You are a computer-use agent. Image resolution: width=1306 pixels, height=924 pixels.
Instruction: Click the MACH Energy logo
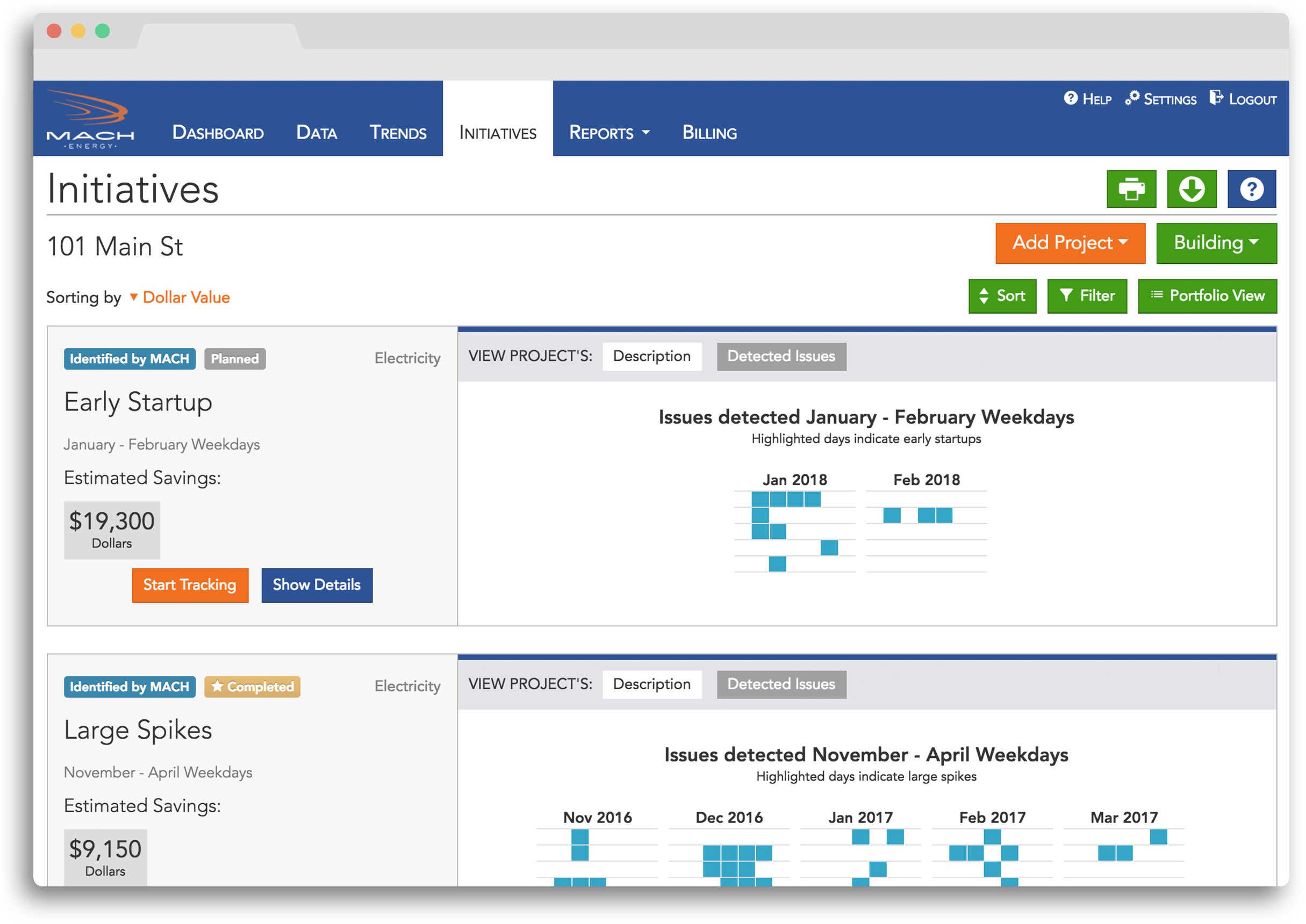pyautogui.click(x=90, y=119)
